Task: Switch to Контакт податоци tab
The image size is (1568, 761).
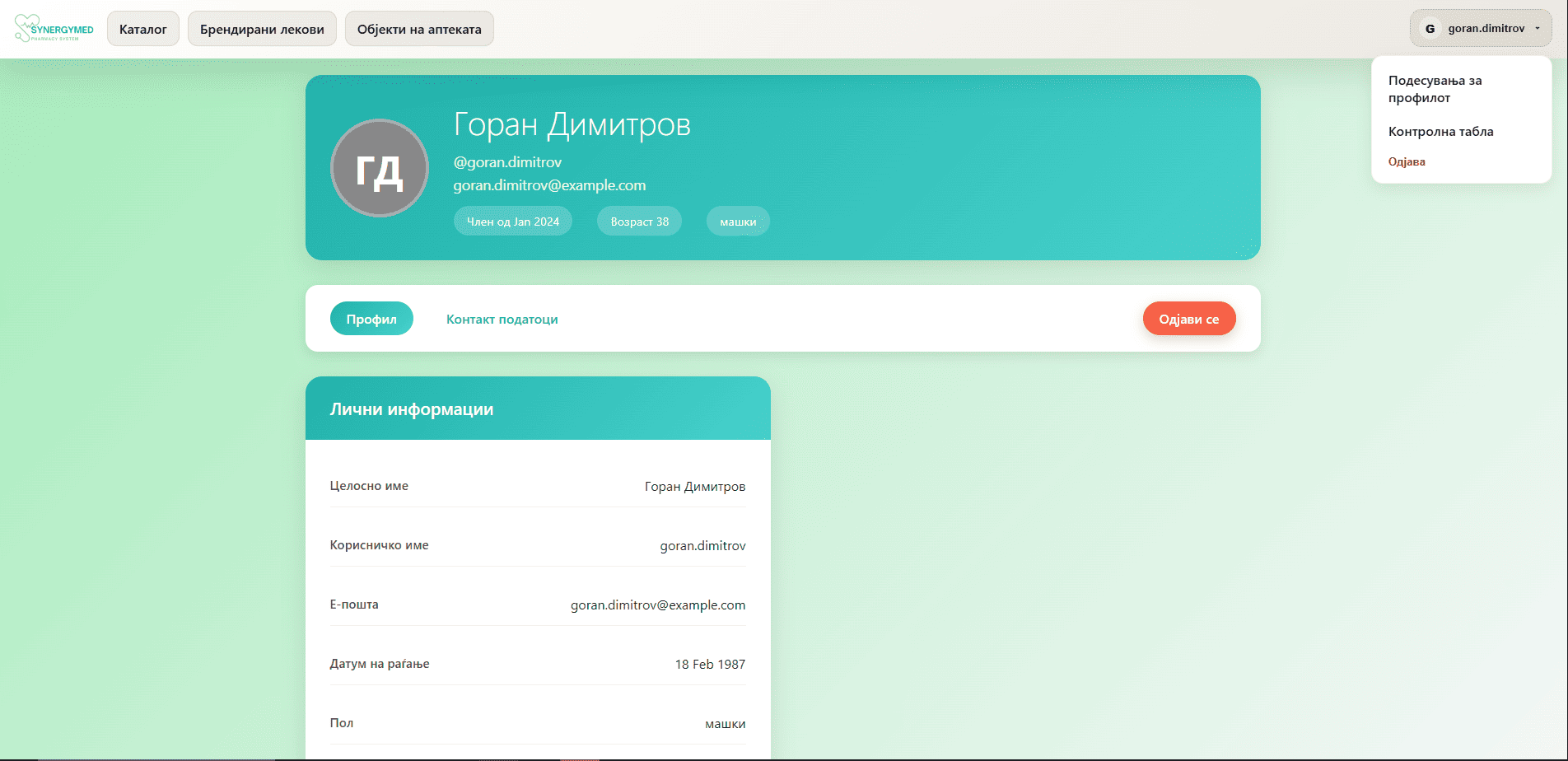Action: (x=502, y=319)
